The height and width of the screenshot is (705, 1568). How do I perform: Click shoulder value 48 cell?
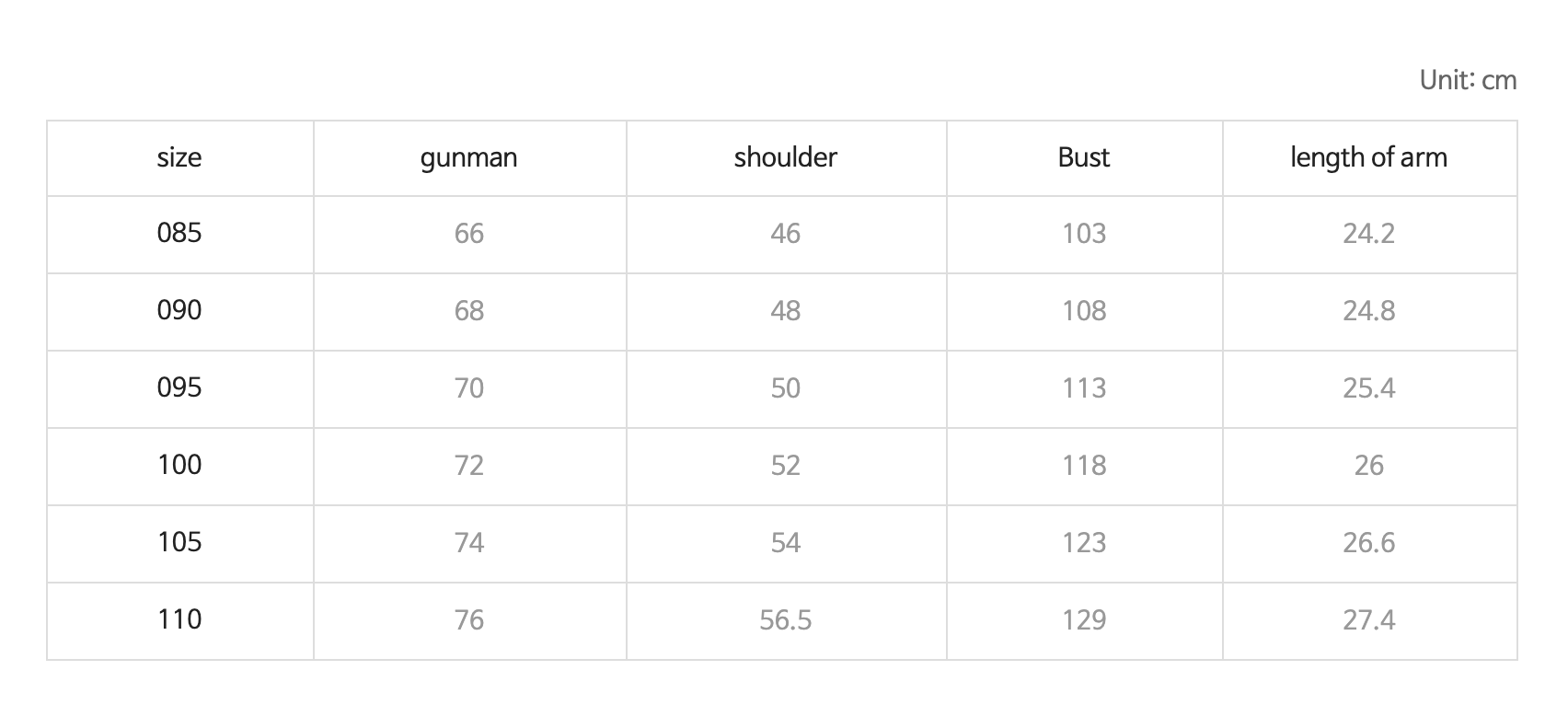tap(786, 310)
